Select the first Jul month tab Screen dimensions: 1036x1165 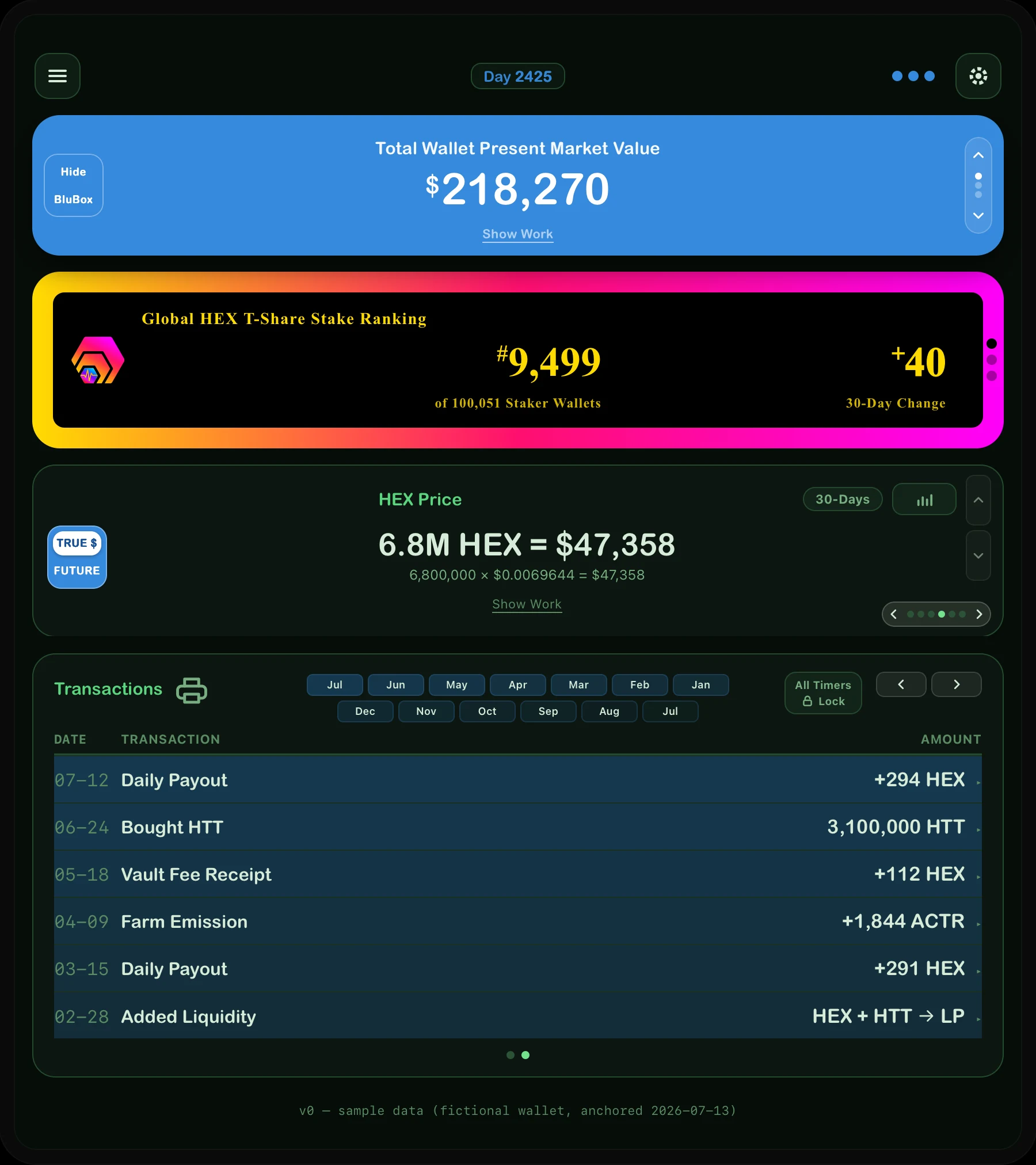click(x=335, y=685)
